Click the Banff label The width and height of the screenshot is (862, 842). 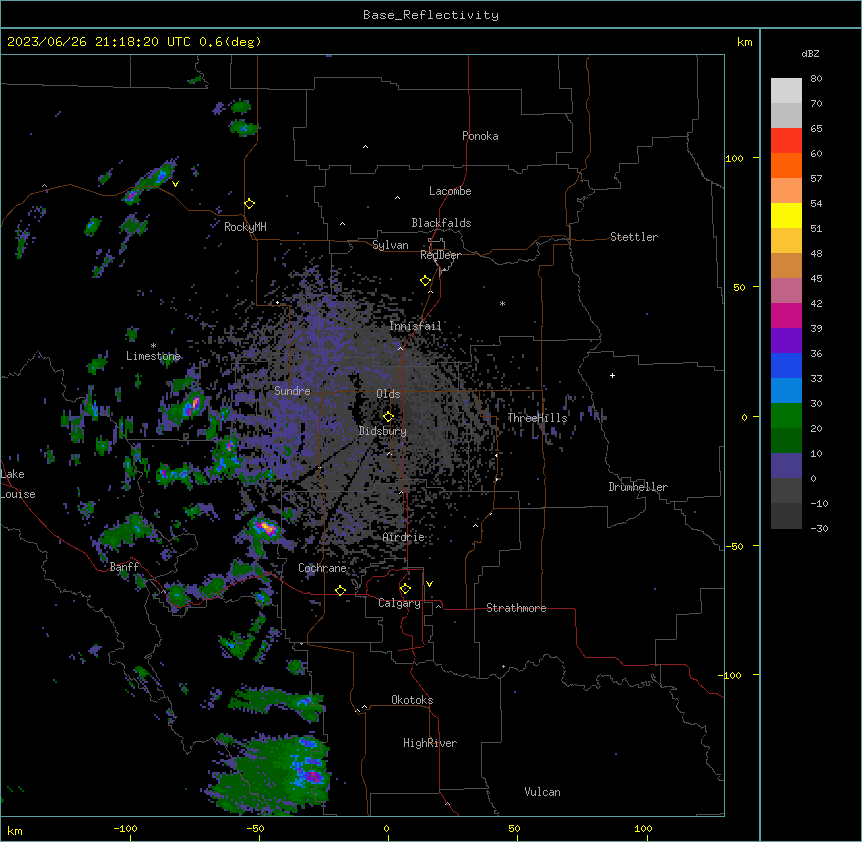tap(124, 567)
